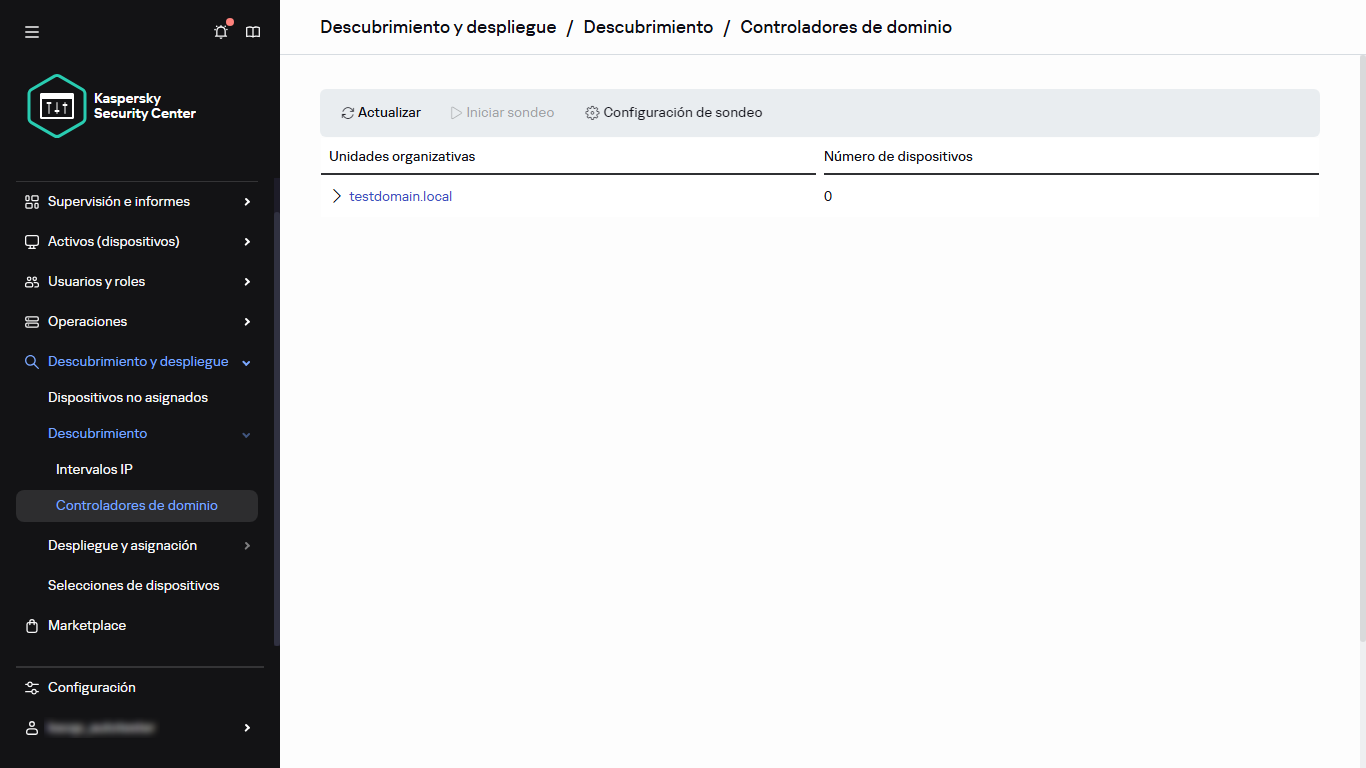Expand Operaciones submenu arrow
The width and height of the screenshot is (1366, 768).
click(247, 322)
